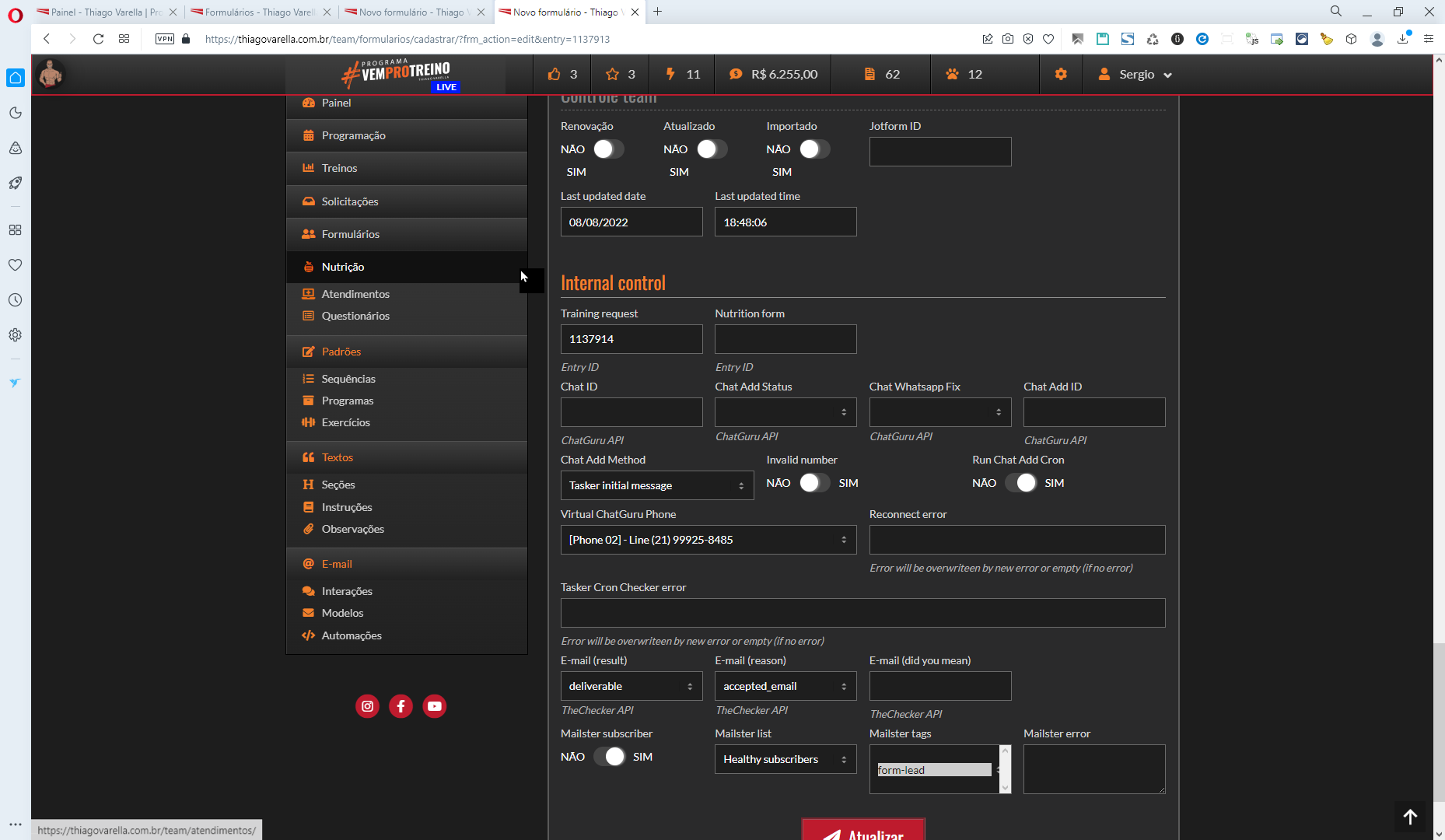This screenshot has width=1445, height=840.
Task: Click the Jotform ID input field
Action: (939, 152)
